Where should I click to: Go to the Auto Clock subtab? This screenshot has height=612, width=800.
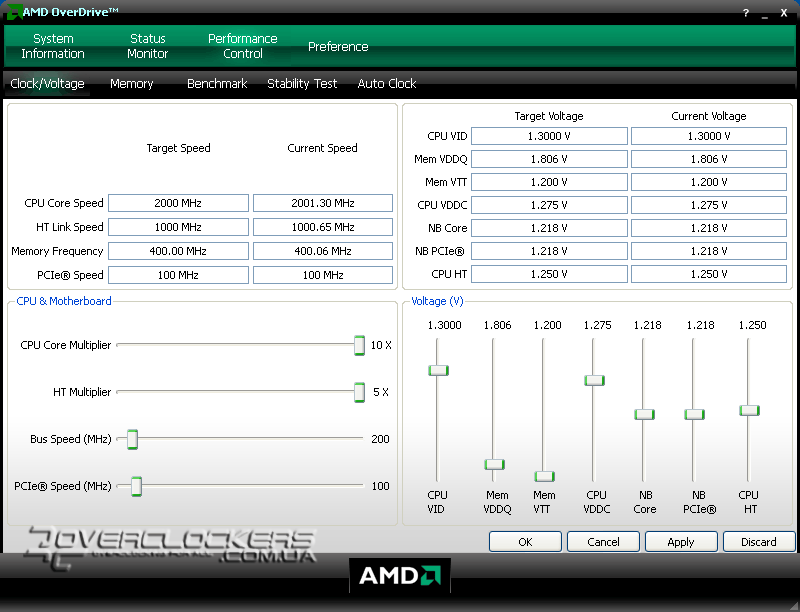pos(387,84)
